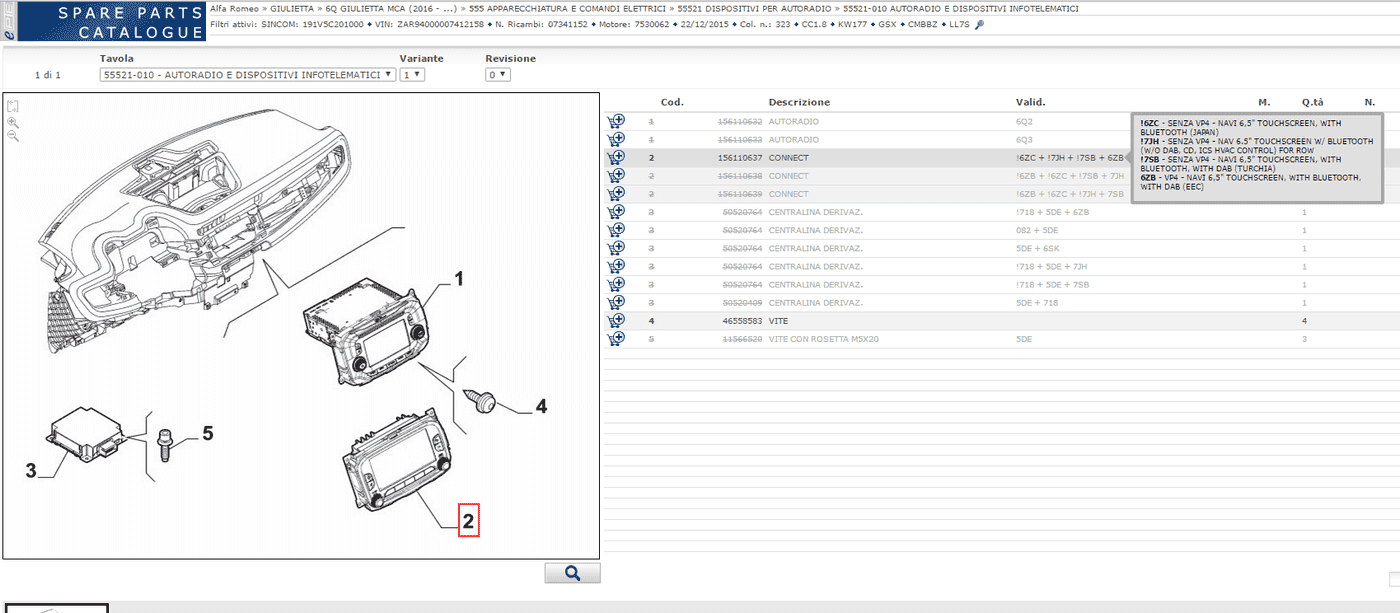This screenshot has height=613, width=1400.
Task: Click validity text 082 + 5DE
Action: [1035, 231]
